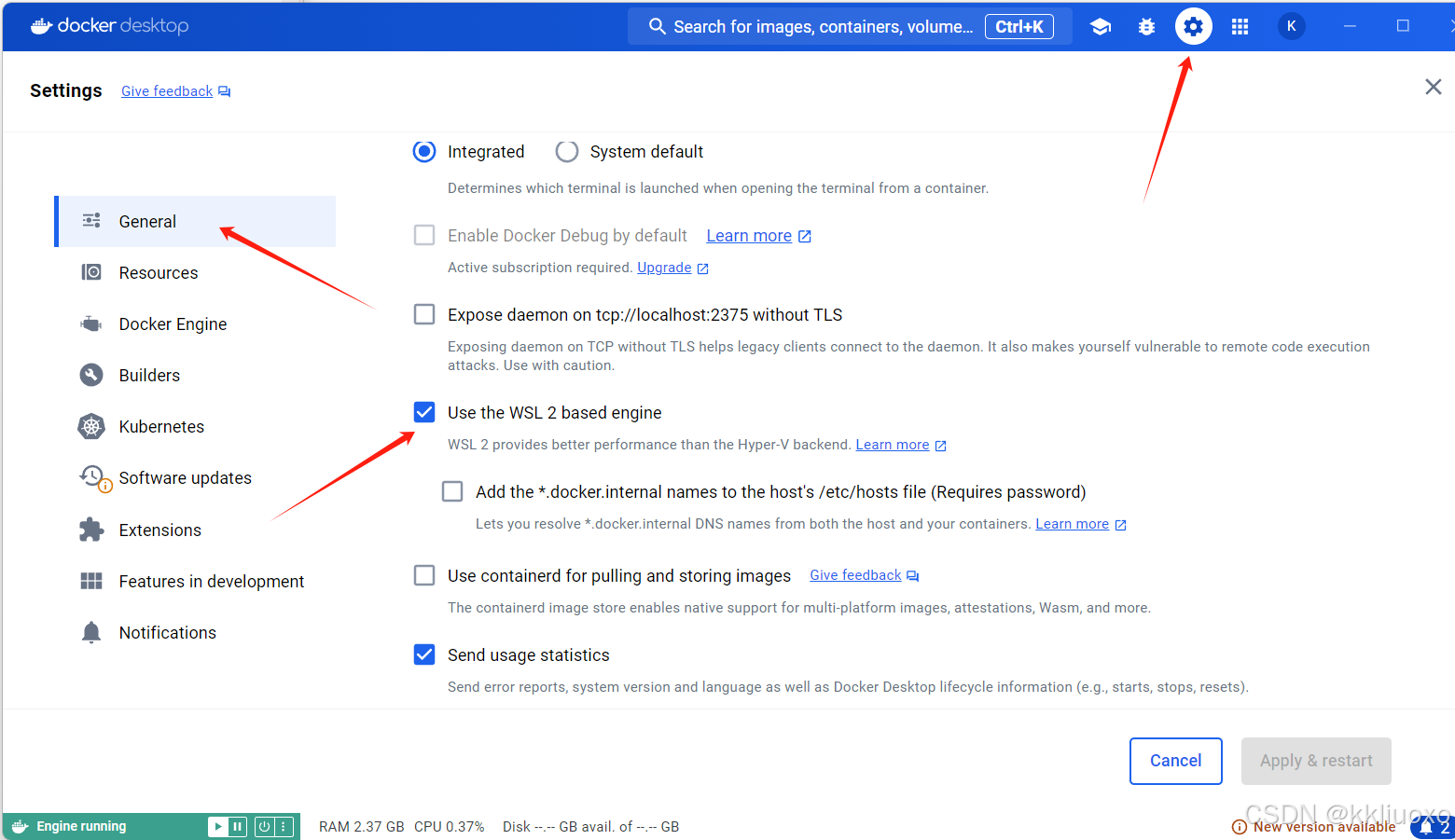Click the search magnifier icon
Screen dimensions: 1455x840
[658, 26]
